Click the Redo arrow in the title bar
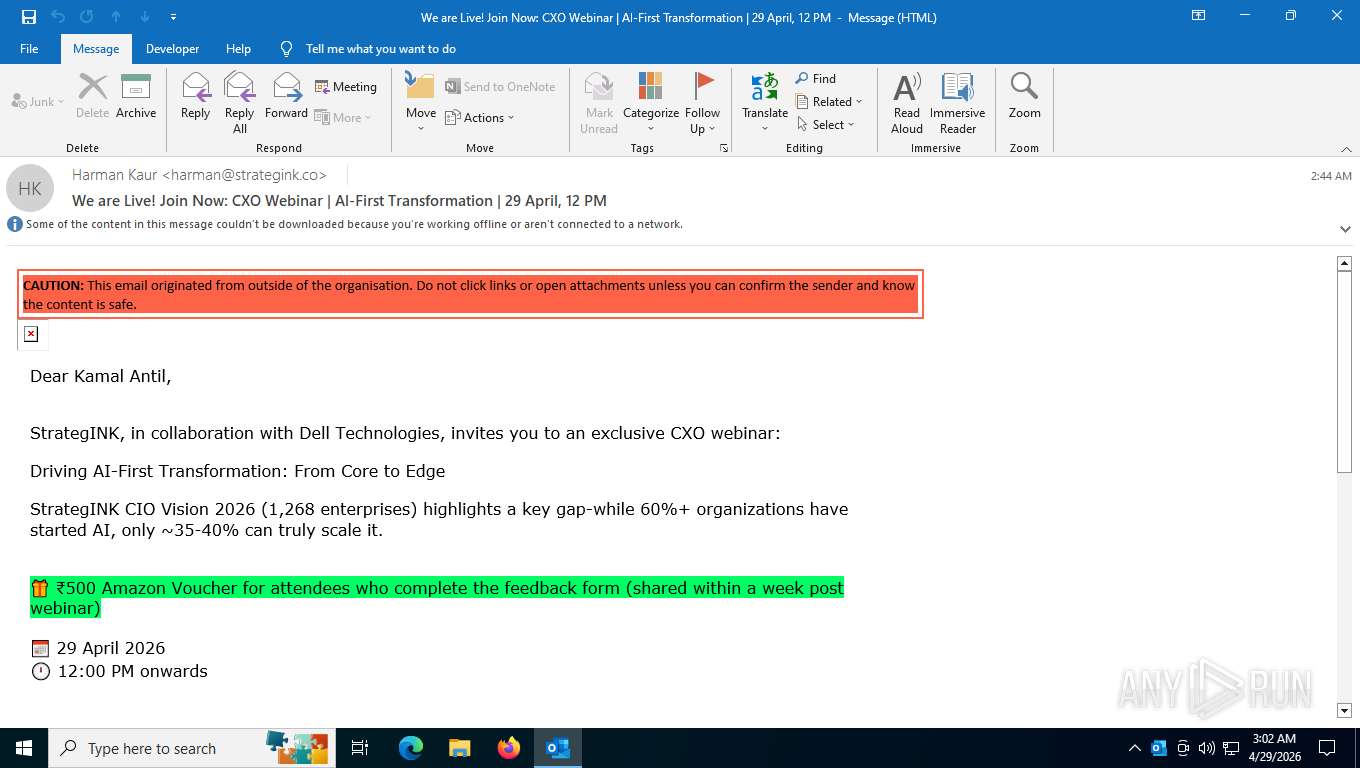Screen dimensions: 1360x768 [87, 17]
